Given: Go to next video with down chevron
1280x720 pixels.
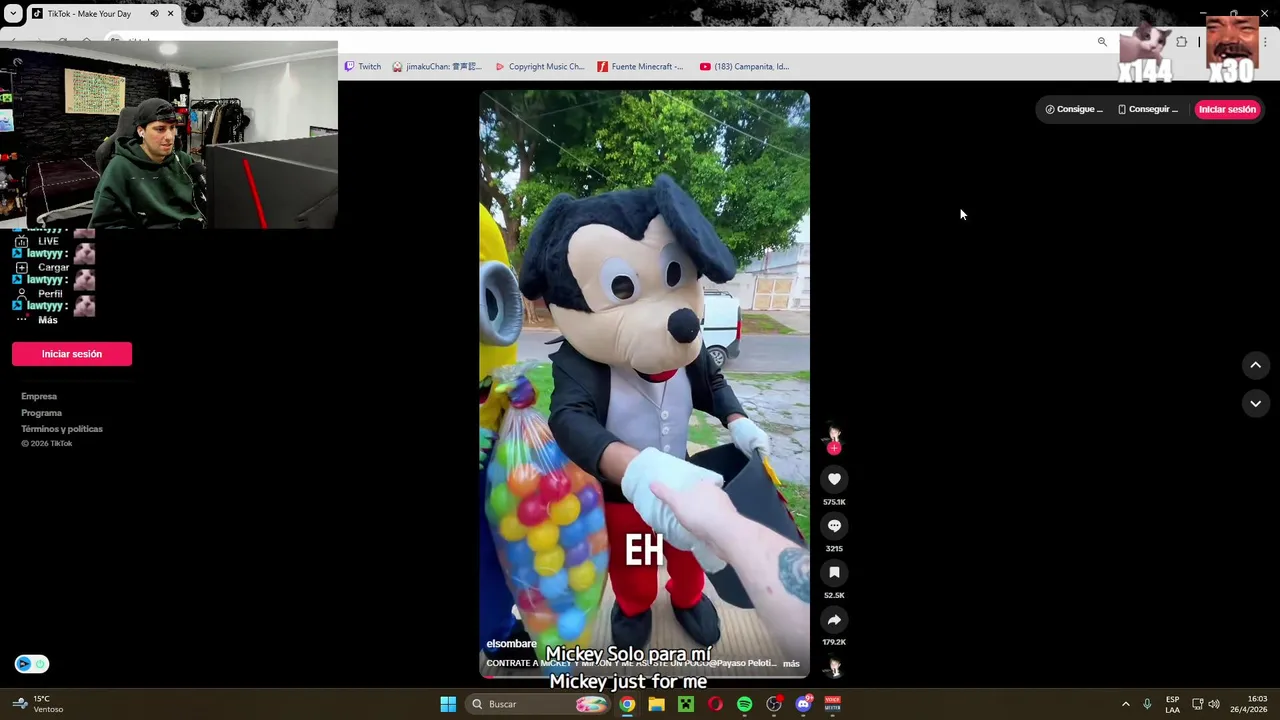Looking at the screenshot, I should click(x=1256, y=403).
